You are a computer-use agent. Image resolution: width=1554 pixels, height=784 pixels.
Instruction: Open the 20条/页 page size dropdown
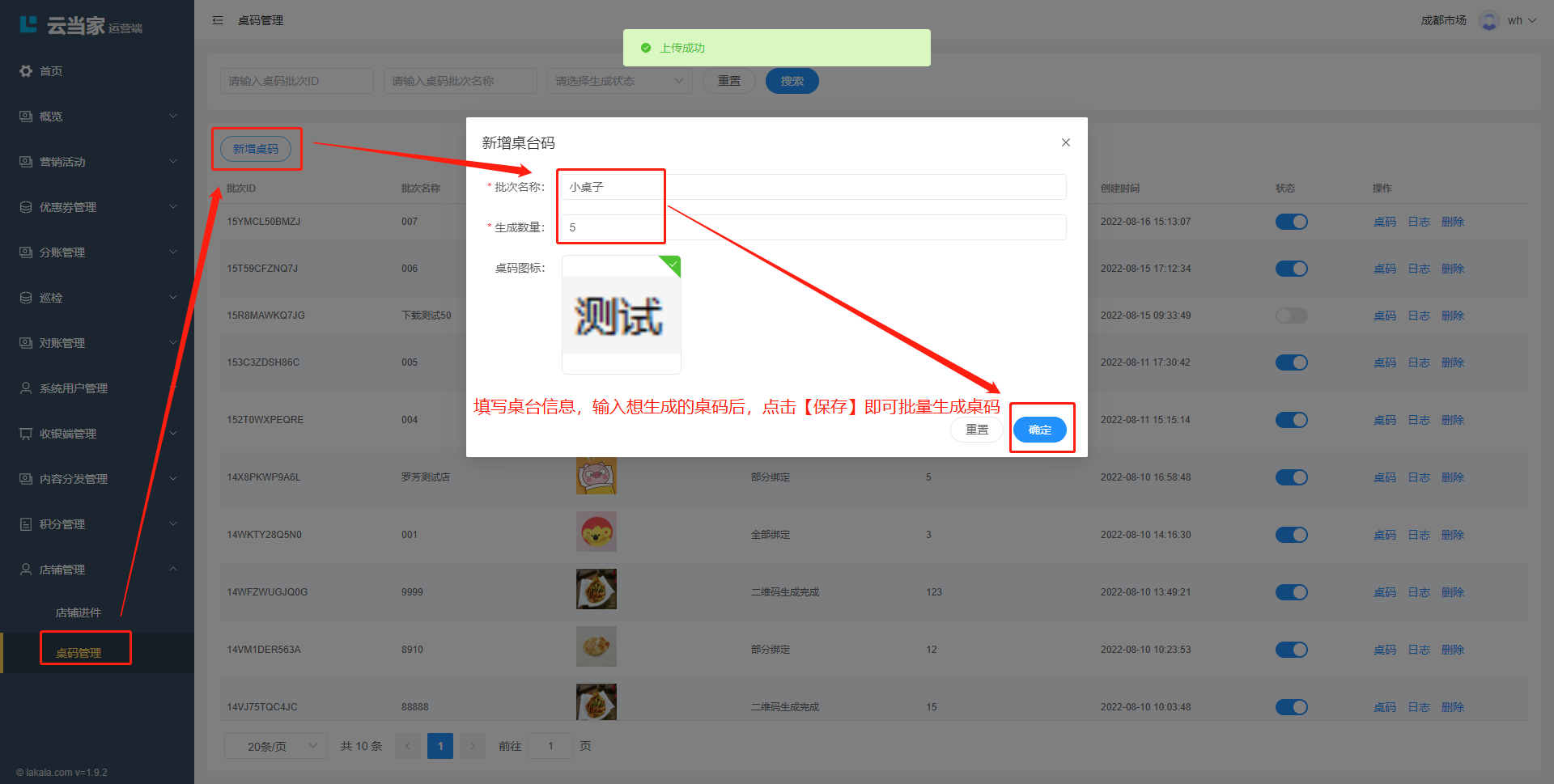[x=275, y=746]
